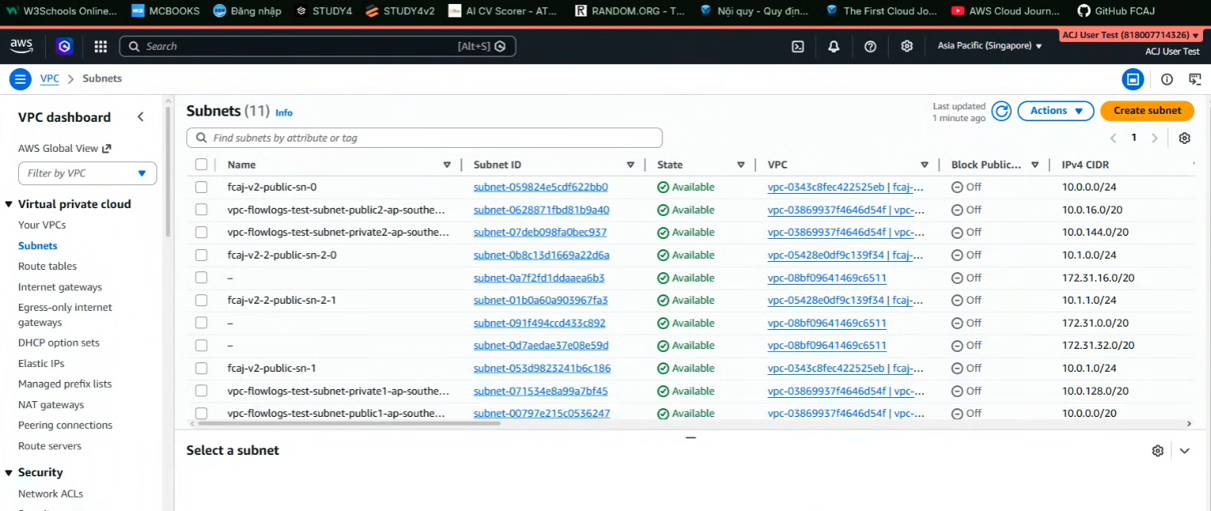Image resolution: width=1211 pixels, height=511 pixels.
Task: Check the fcaj-v2-2-public-sn-2-1 row
Action: pyautogui.click(x=201, y=300)
